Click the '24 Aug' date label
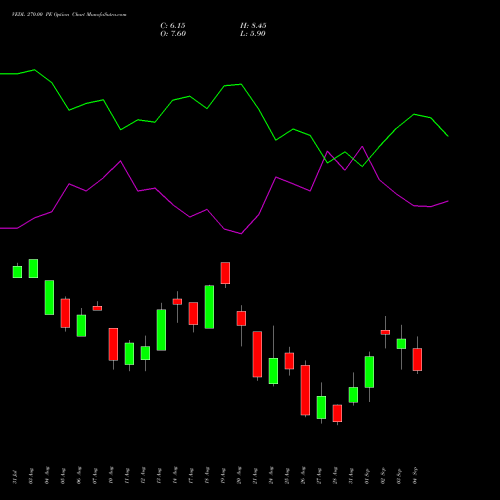500x500 pixels. (271, 476)
